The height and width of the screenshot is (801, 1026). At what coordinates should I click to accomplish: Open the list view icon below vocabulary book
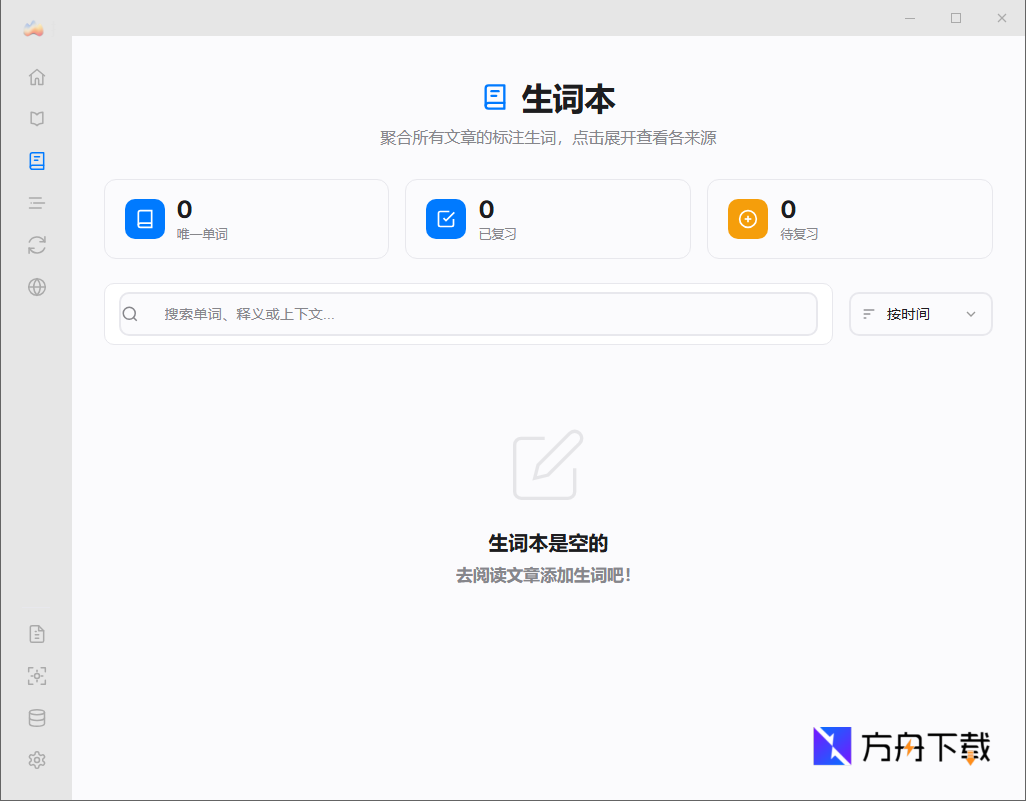[36, 202]
